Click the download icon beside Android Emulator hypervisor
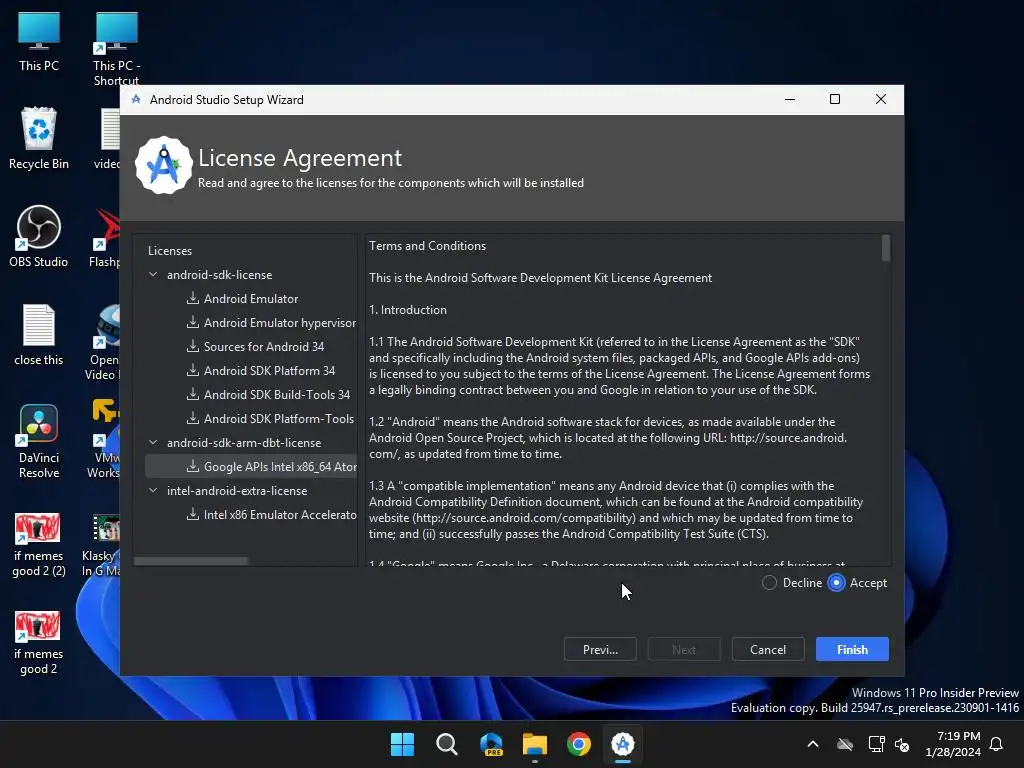 tap(193, 323)
